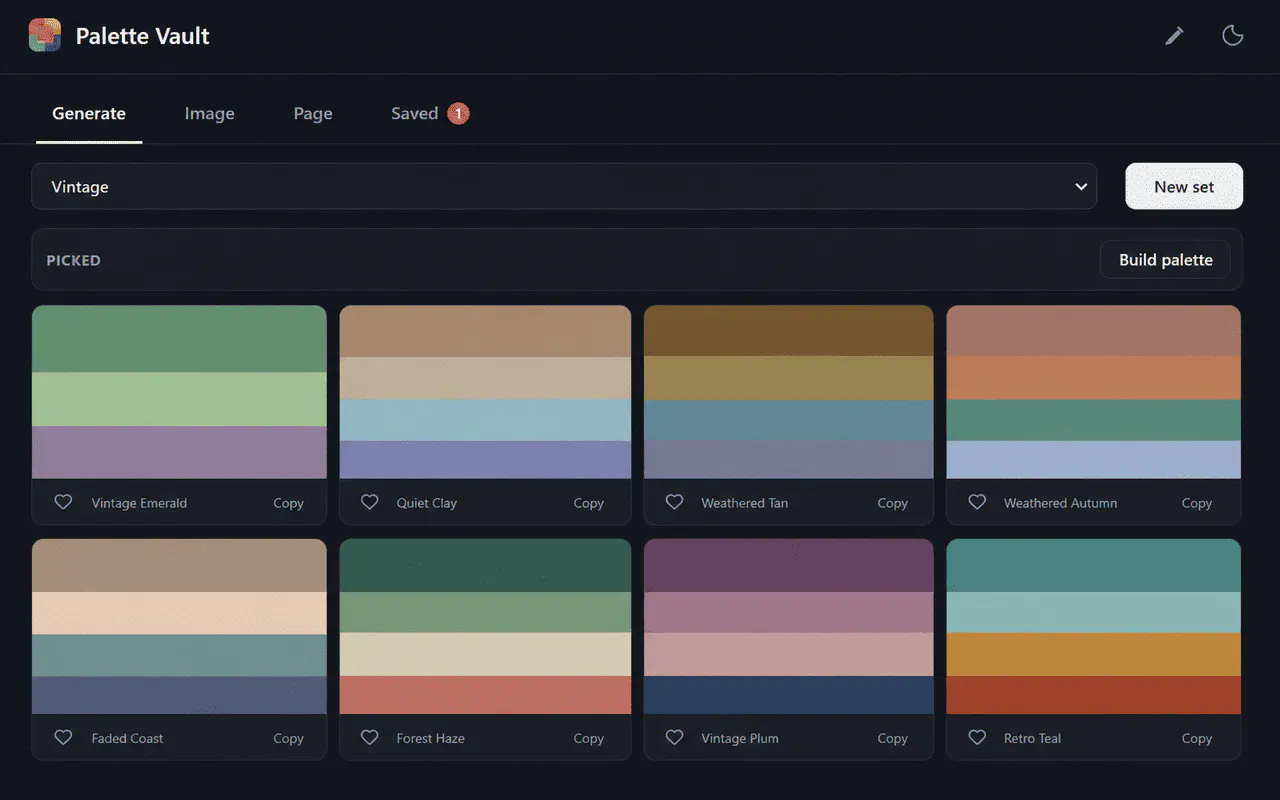The width and height of the screenshot is (1280, 800).
Task: Click the Weathered Autumn palette name
Action: 1060,503
